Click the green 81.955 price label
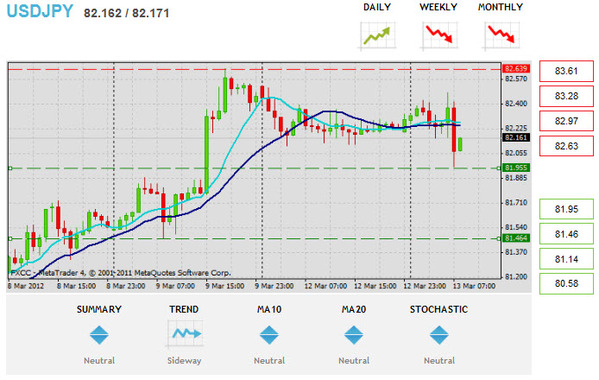The height and width of the screenshot is (380, 599). tap(516, 168)
